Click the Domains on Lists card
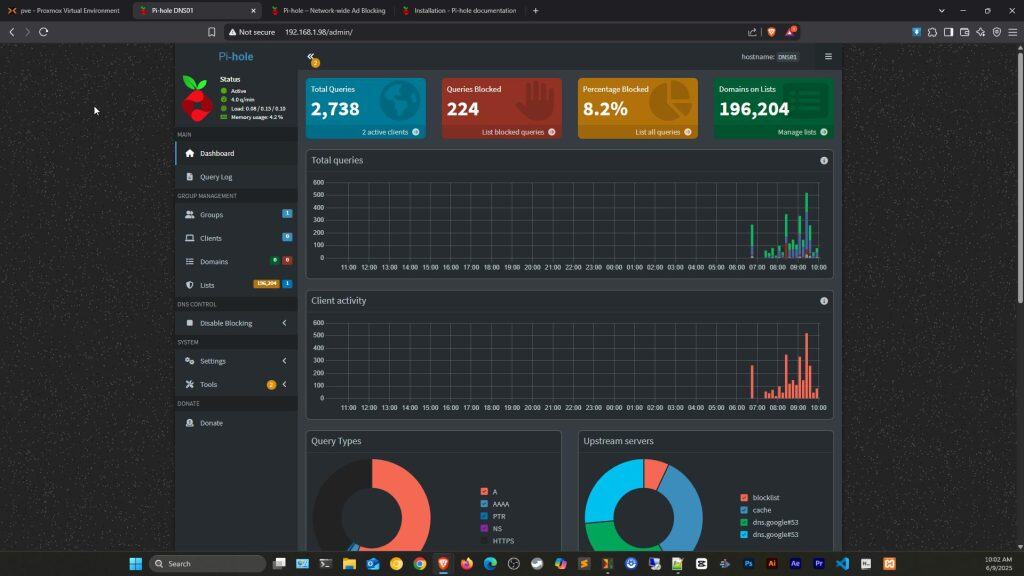Screen dimensions: 1024x576 tap(773, 108)
